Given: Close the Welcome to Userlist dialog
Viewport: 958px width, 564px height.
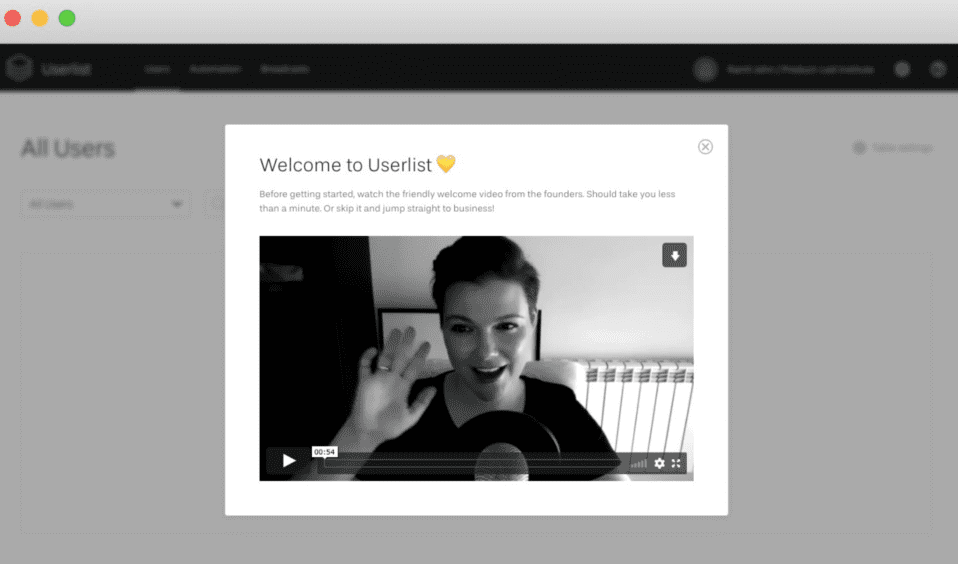Looking at the screenshot, I should pyautogui.click(x=705, y=147).
